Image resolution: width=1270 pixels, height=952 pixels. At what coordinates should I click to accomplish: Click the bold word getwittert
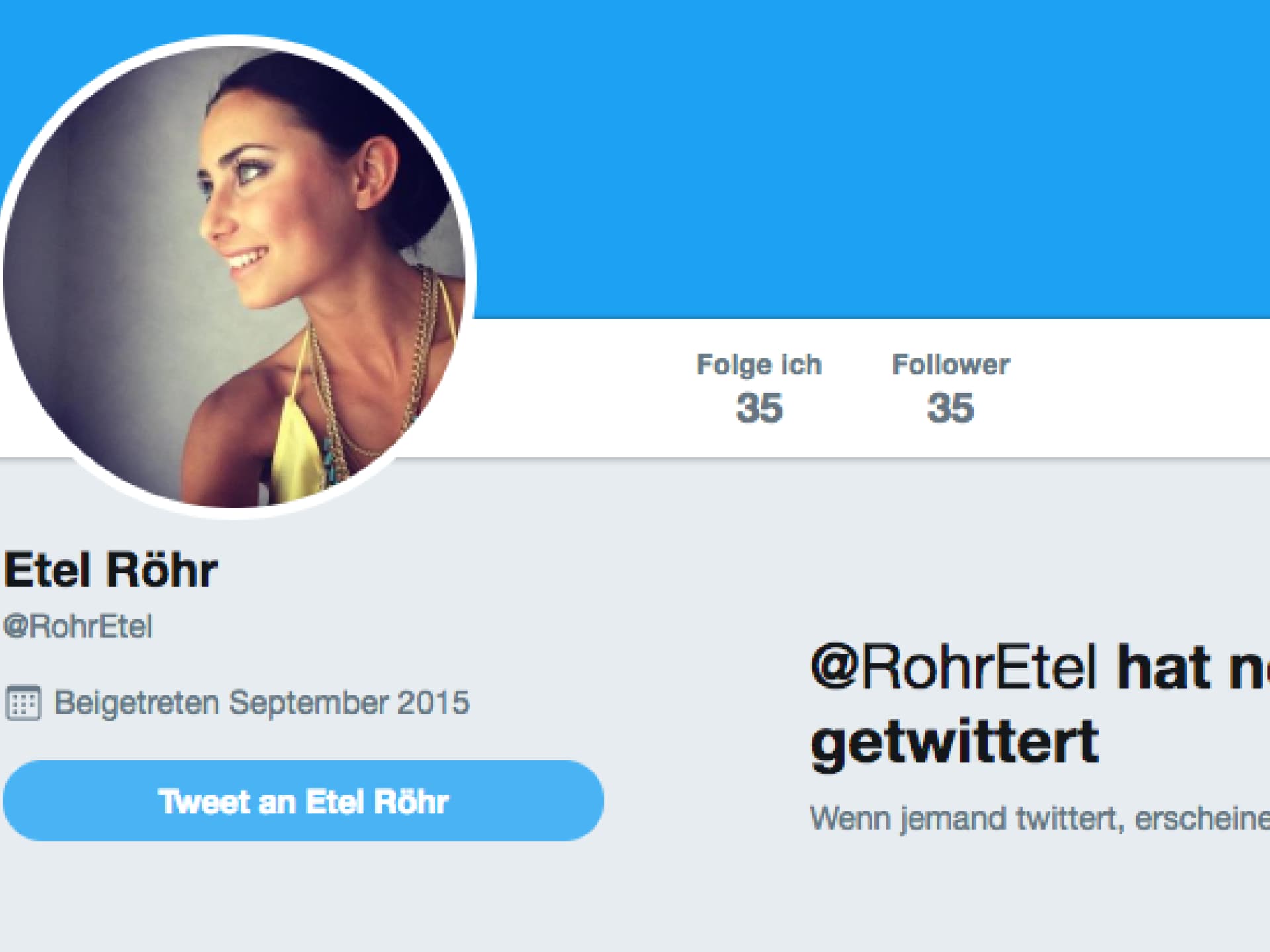coord(954,743)
